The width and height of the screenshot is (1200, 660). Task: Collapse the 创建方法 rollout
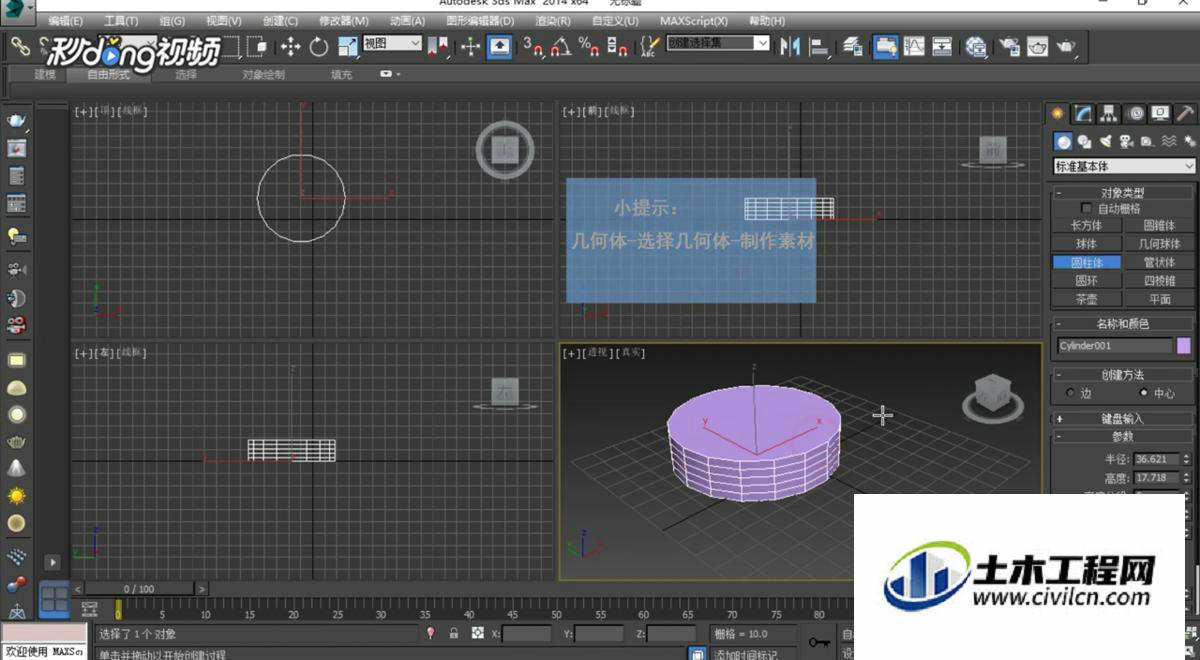(1123, 375)
